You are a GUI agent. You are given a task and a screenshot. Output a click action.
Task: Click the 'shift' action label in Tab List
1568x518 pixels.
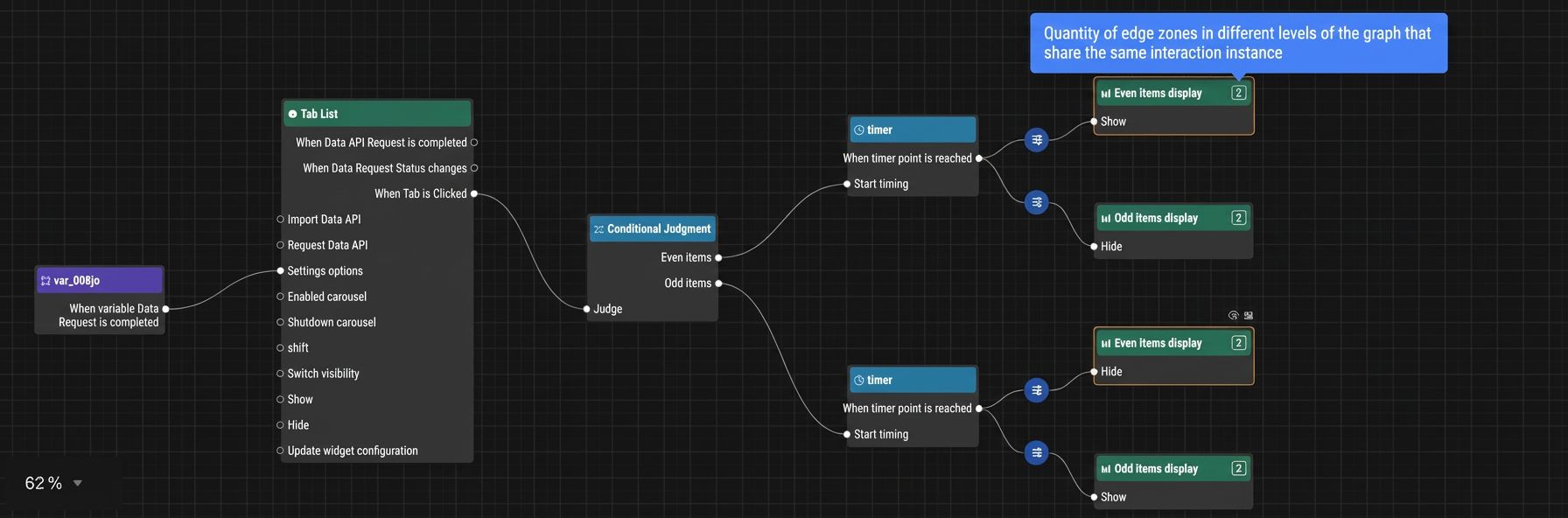[298, 348]
